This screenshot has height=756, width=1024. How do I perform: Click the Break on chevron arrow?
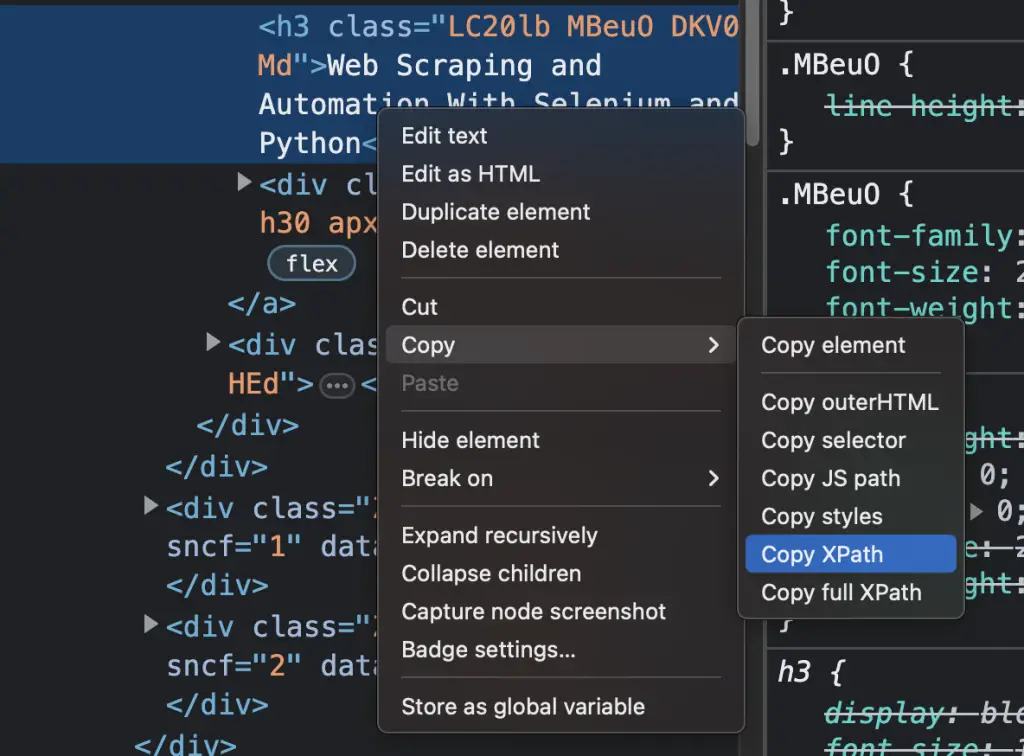(x=714, y=478)
